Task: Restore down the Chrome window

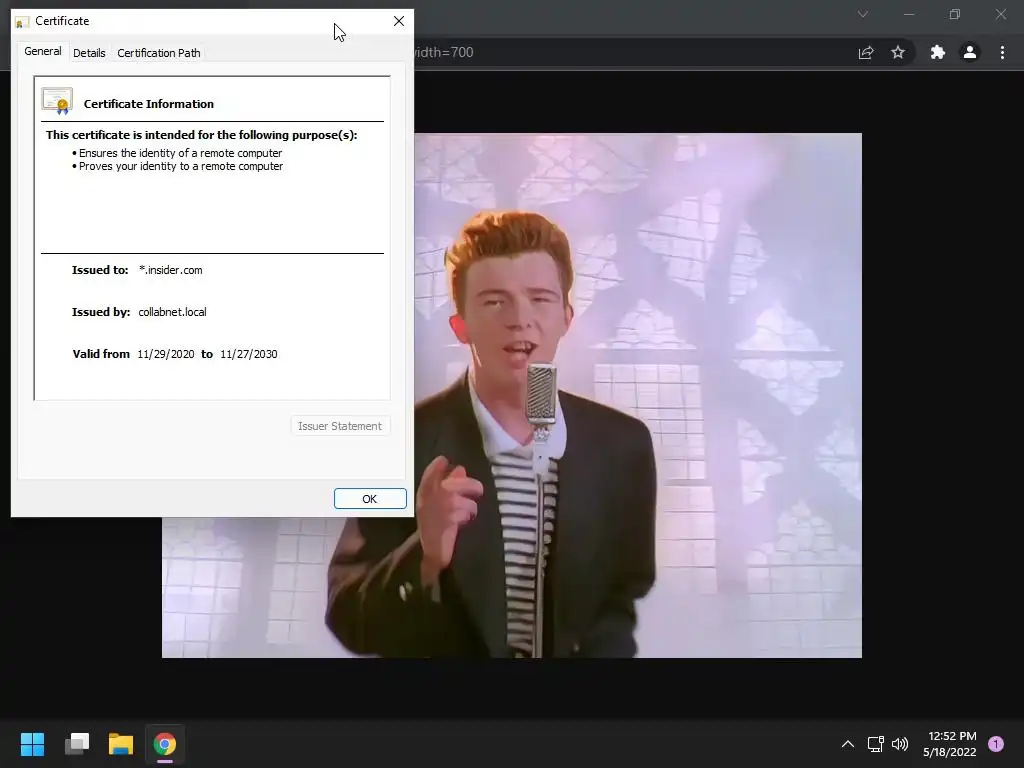Action: click(x=955, y=14)
